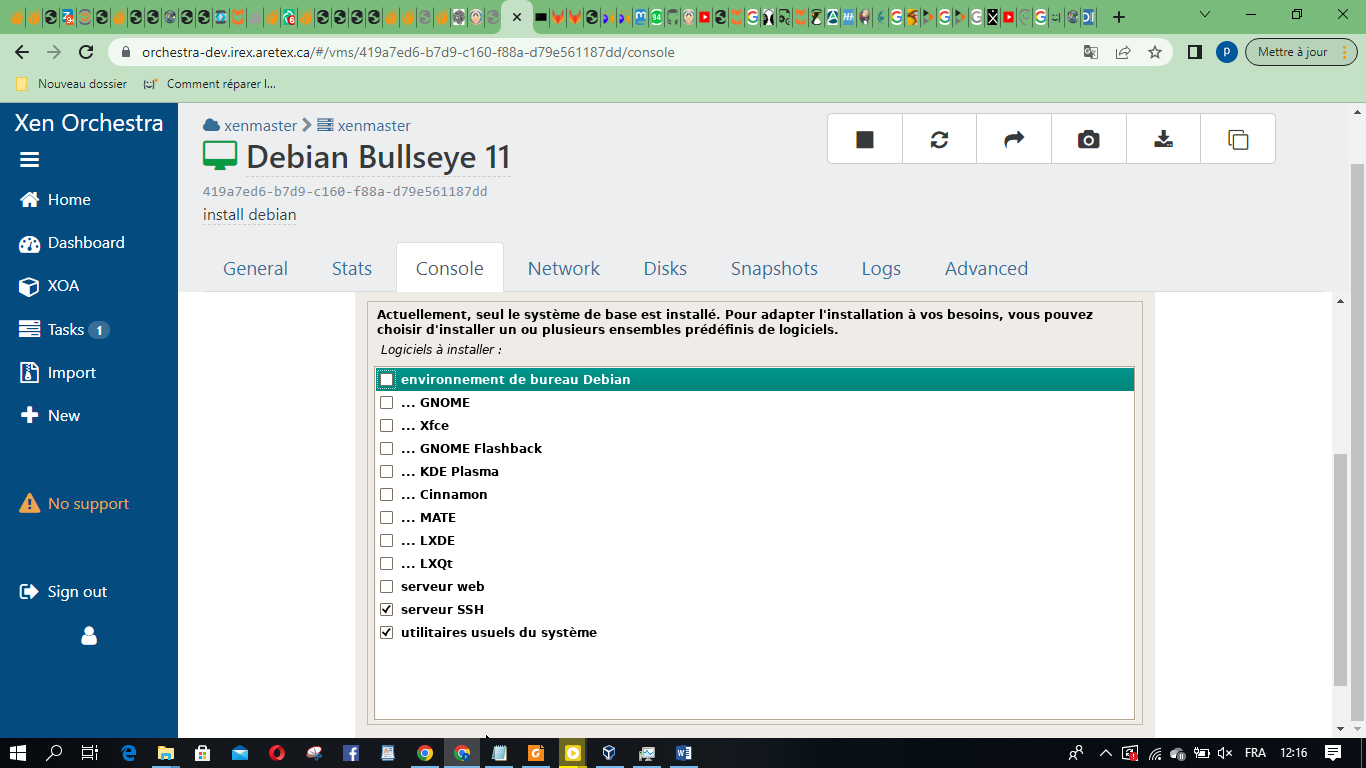Click the No support warning link
Image resolution: width=1366 pixels, height=768 pixels.
pos(74,503)
